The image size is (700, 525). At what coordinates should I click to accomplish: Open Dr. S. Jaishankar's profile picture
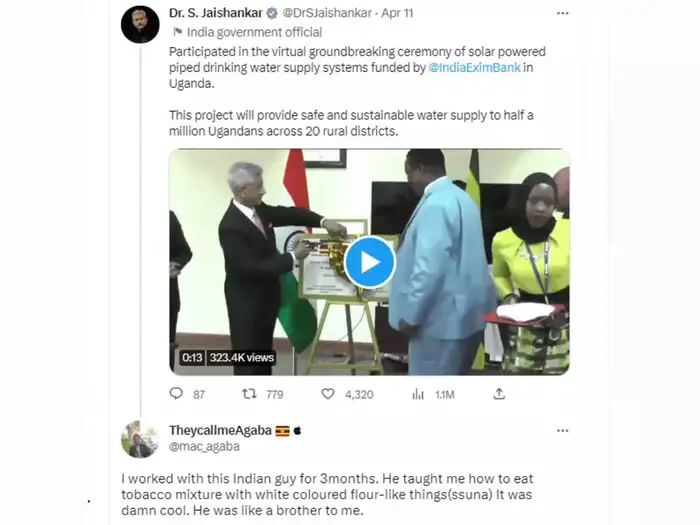[140, 24]
